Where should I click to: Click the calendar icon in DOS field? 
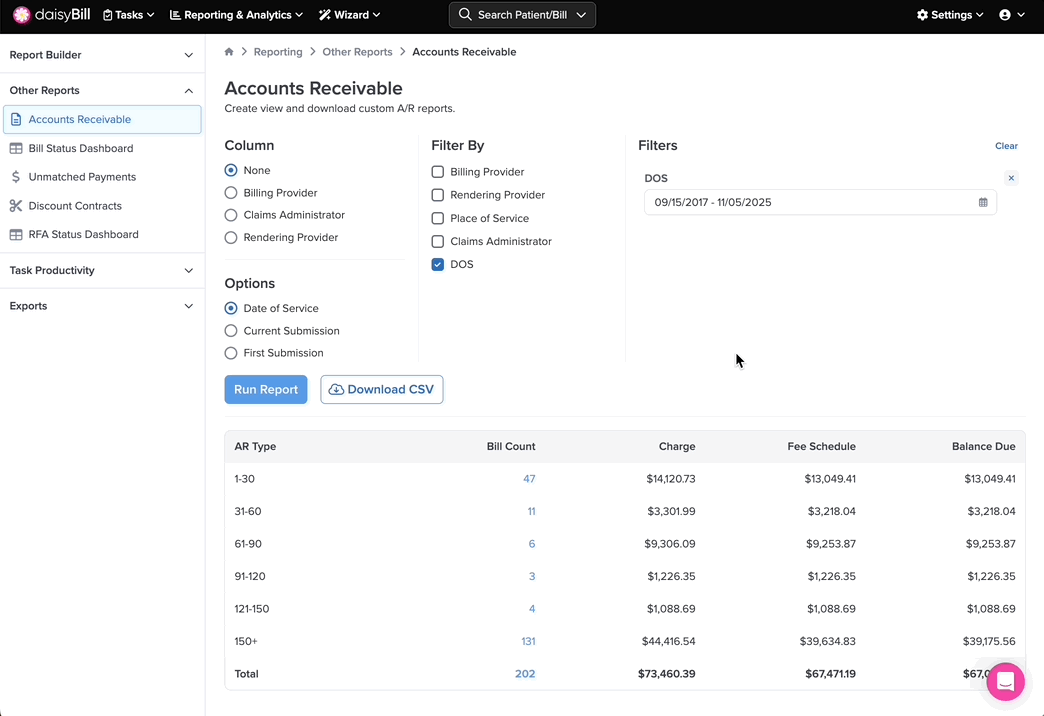(x=983, y=202)
